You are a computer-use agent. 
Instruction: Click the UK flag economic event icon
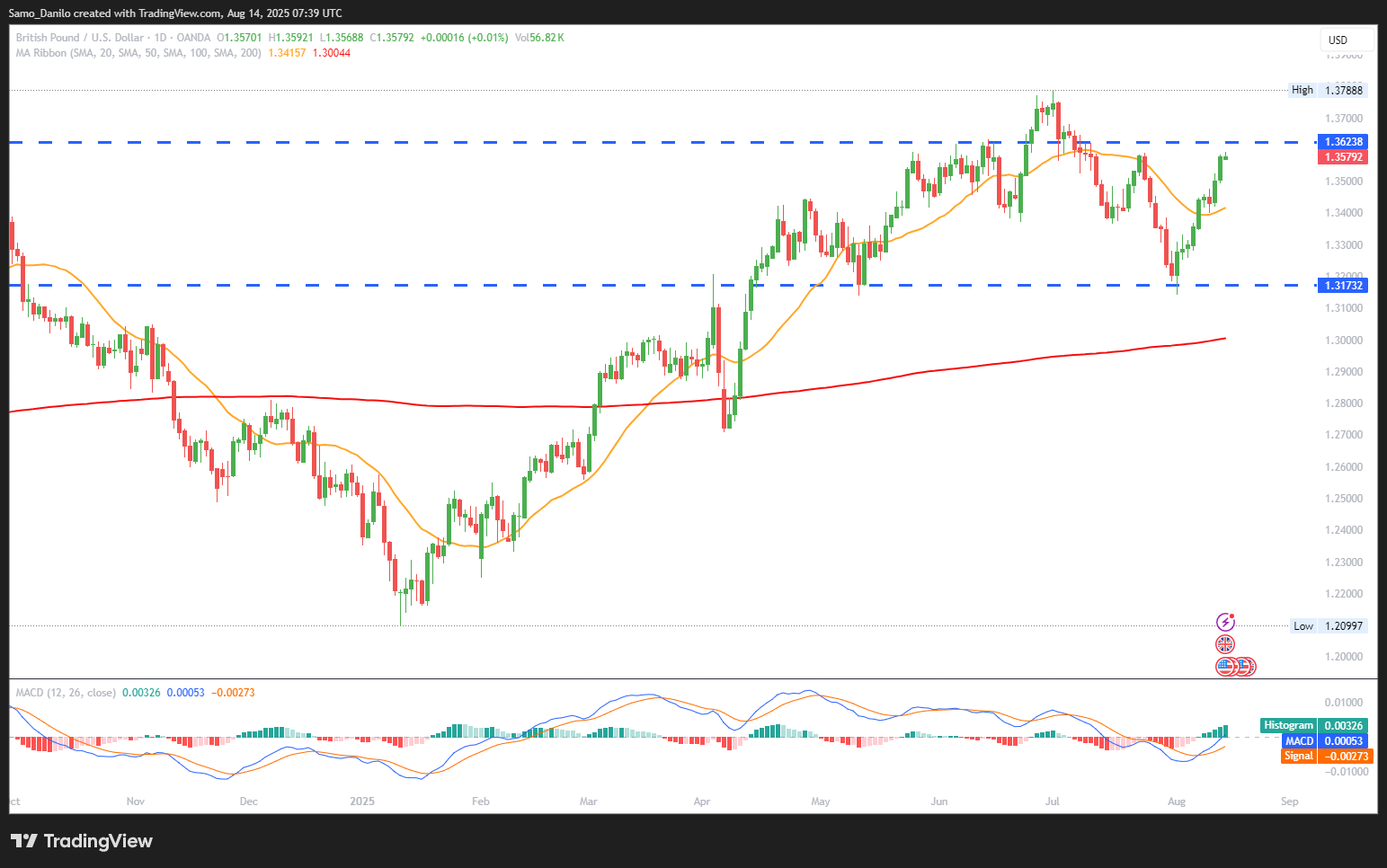click(1225, 644)
